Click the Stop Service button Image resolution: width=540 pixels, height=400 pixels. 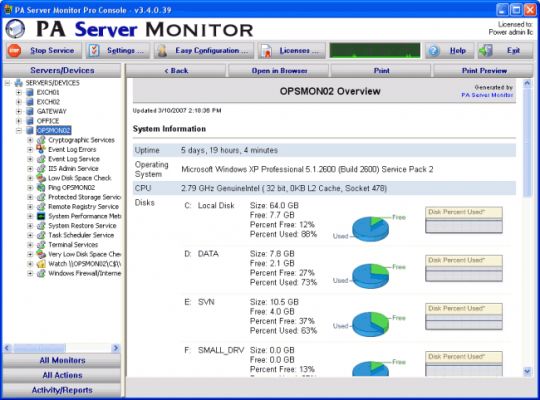click(43, 51)
